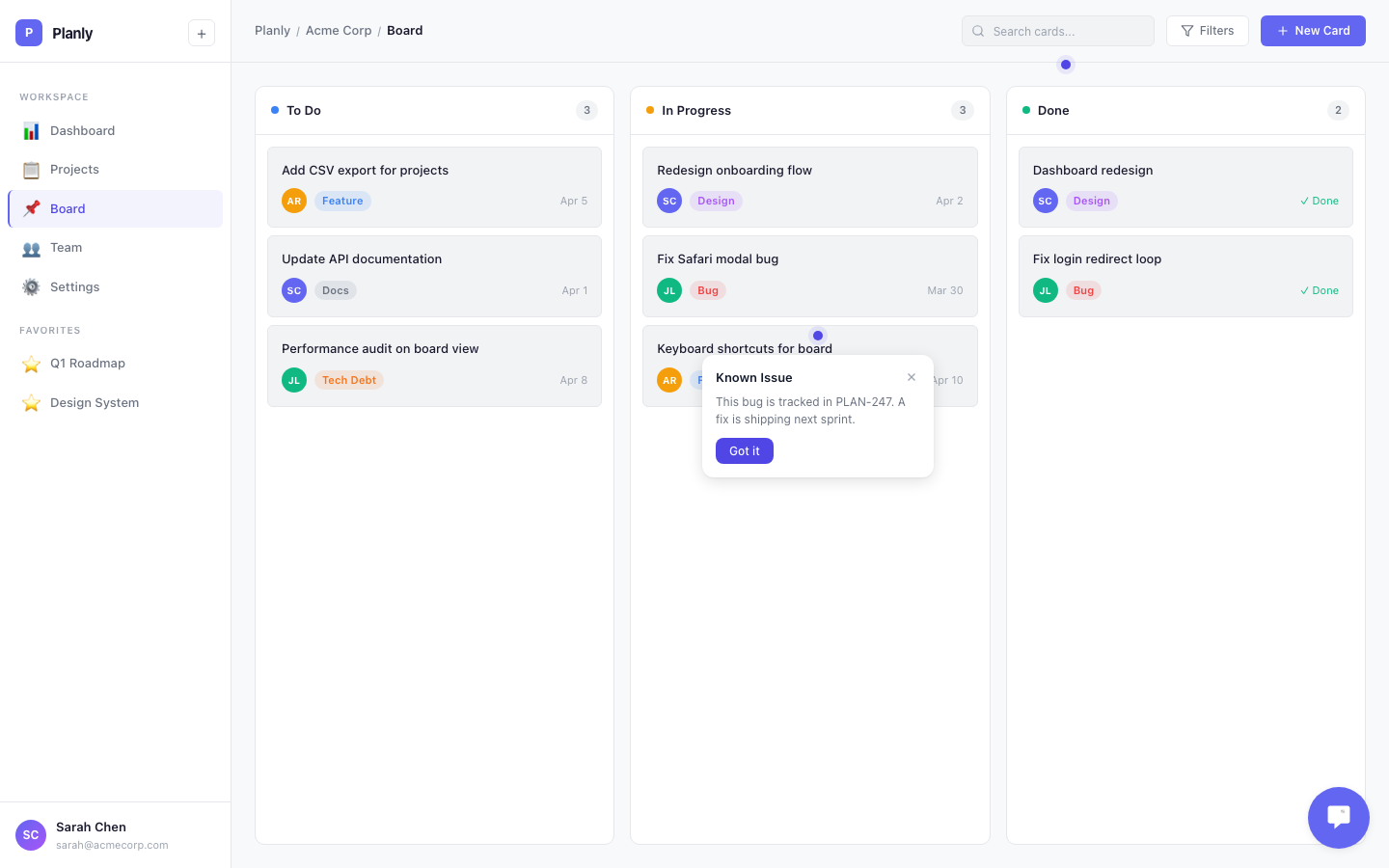Click the Tech Debt tag

[349, 380]
